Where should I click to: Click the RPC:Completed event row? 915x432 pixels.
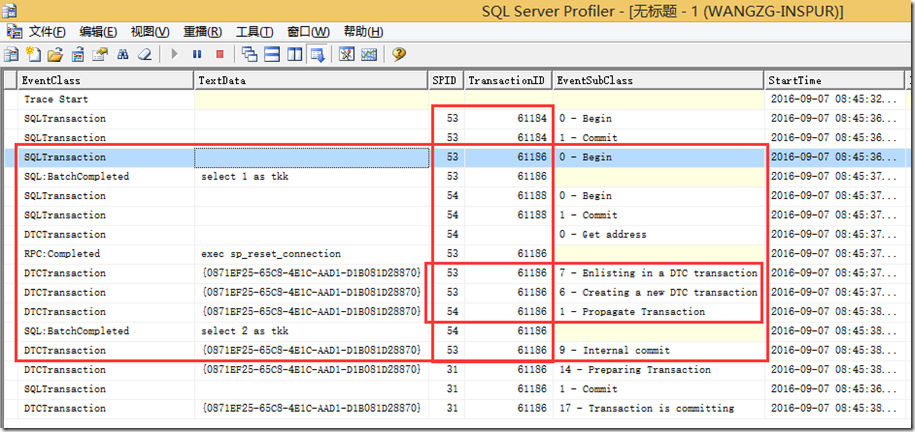[x=457, y=254]
